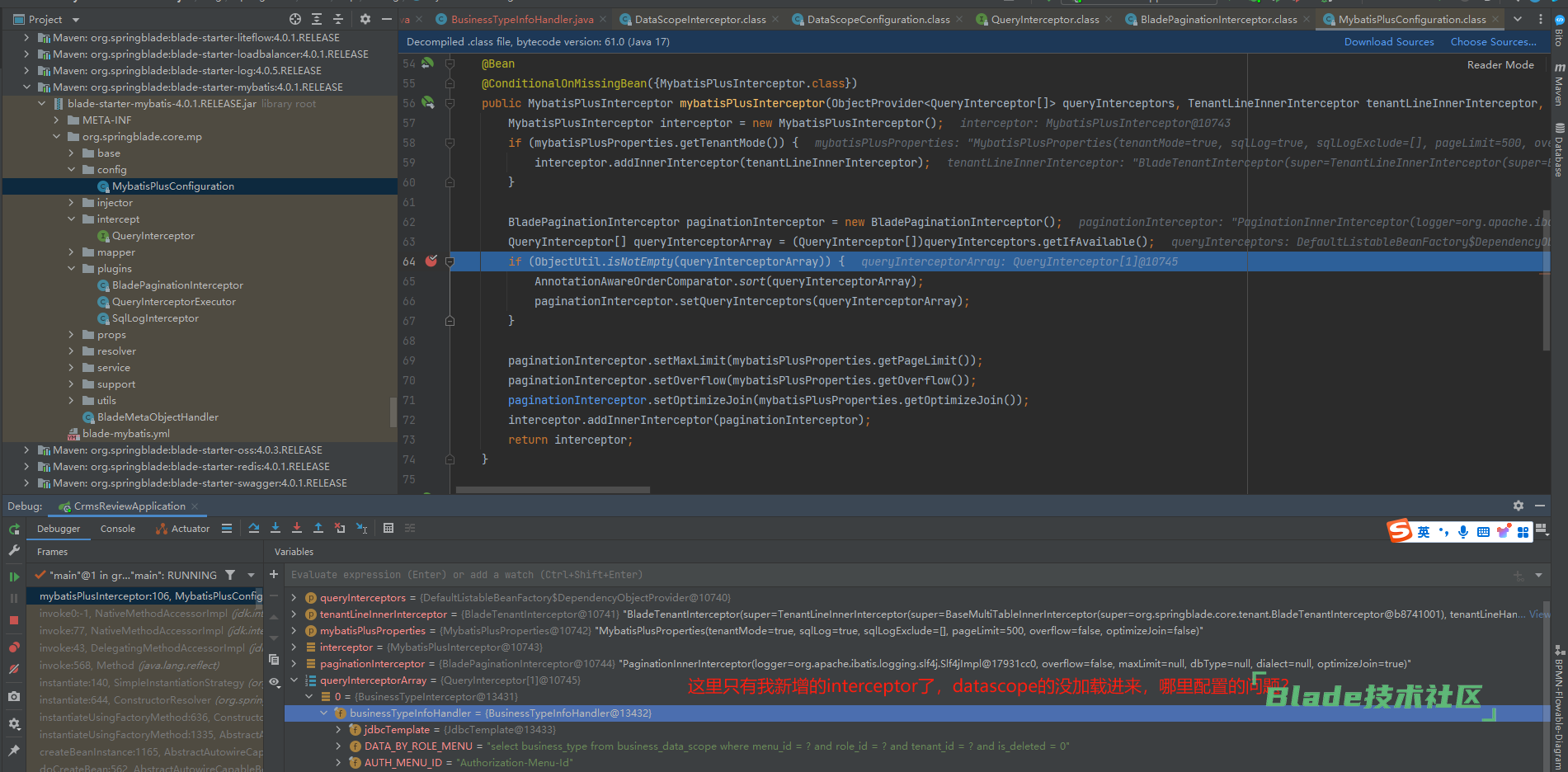1568x772 pixels.
Task: Stop the debug session with red square
Action: pyautogui.click(x=14, y=620)
